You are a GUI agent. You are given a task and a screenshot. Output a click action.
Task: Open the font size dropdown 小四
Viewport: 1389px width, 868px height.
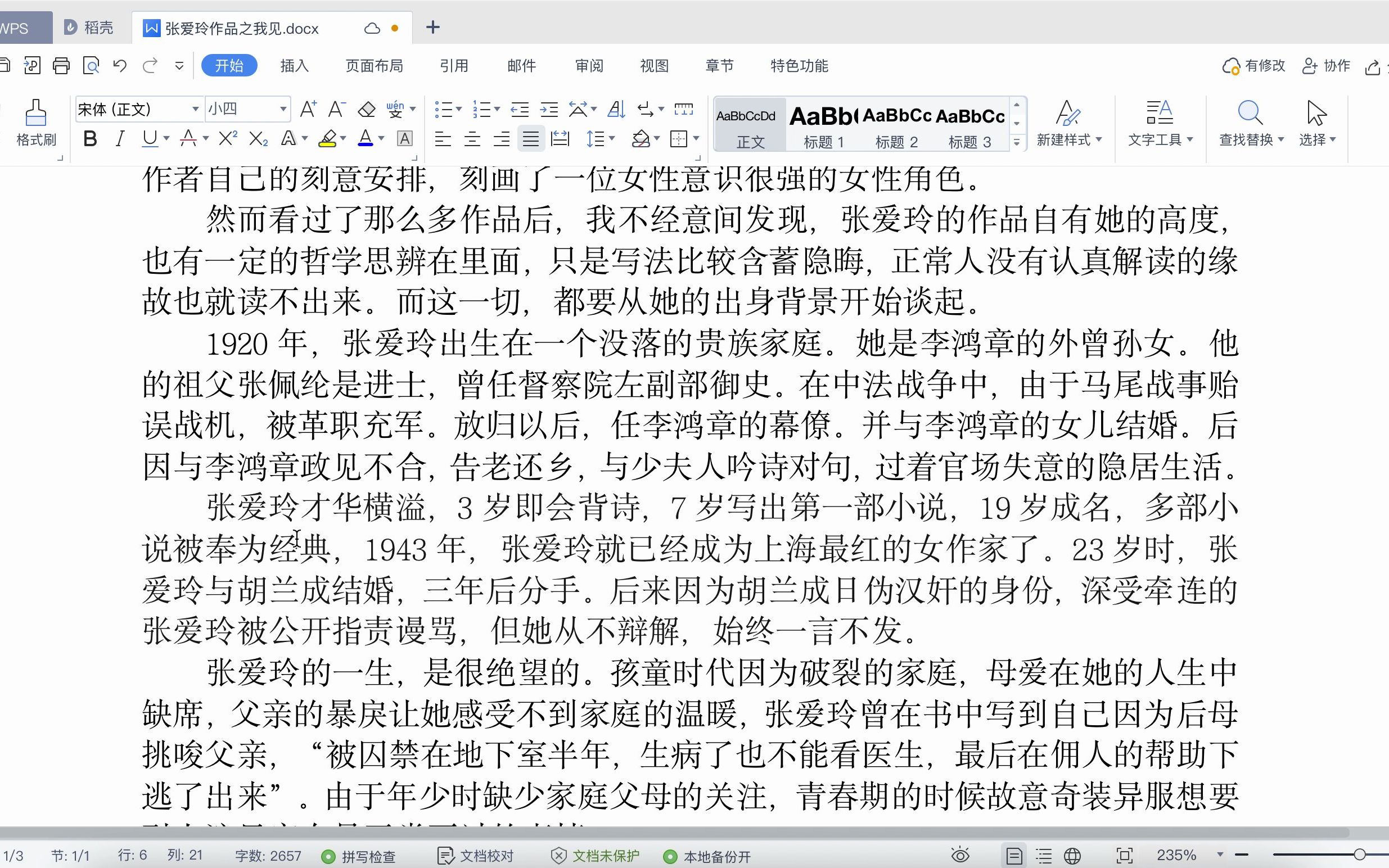tap(283, 109)
